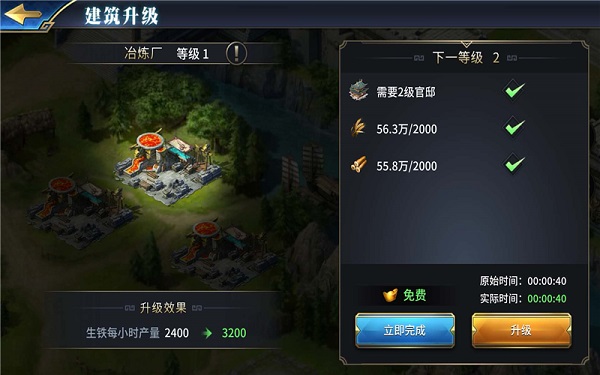600x375 pixels.
Task: Tap the wood logs resource icon
Action: (x=359, y=165)
